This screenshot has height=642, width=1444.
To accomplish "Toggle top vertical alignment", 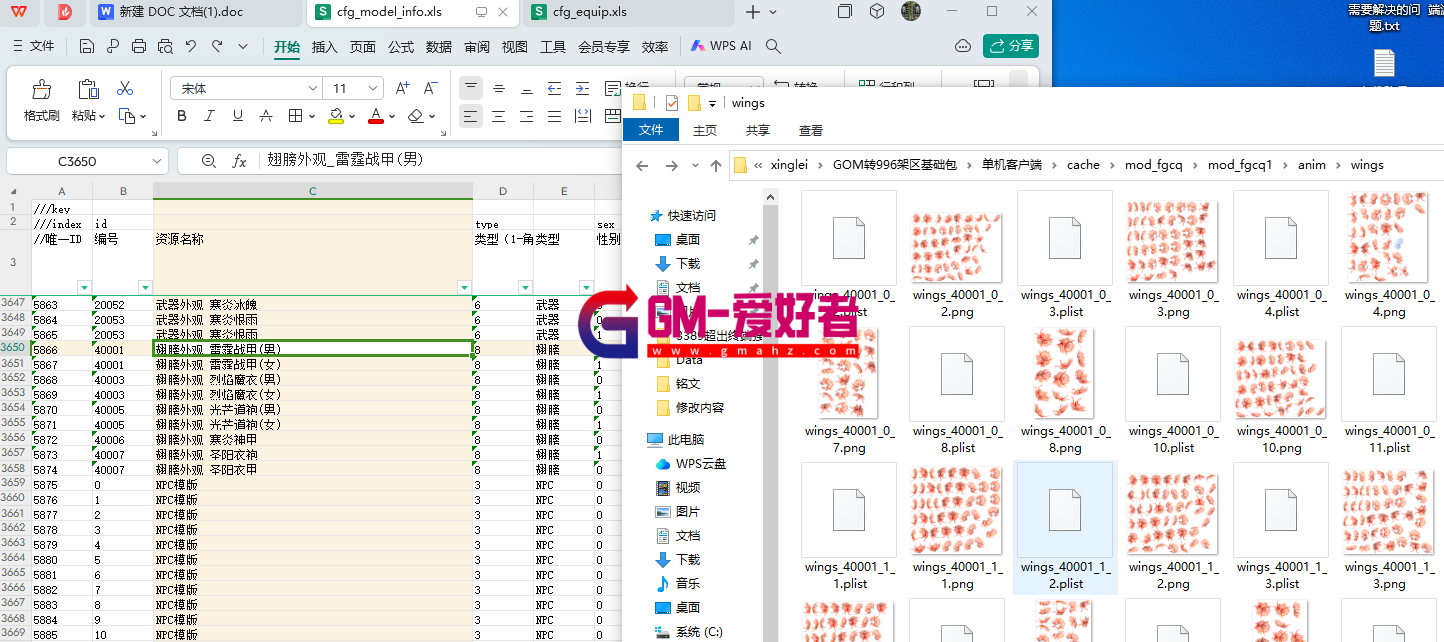I will (x=471, y=88).
